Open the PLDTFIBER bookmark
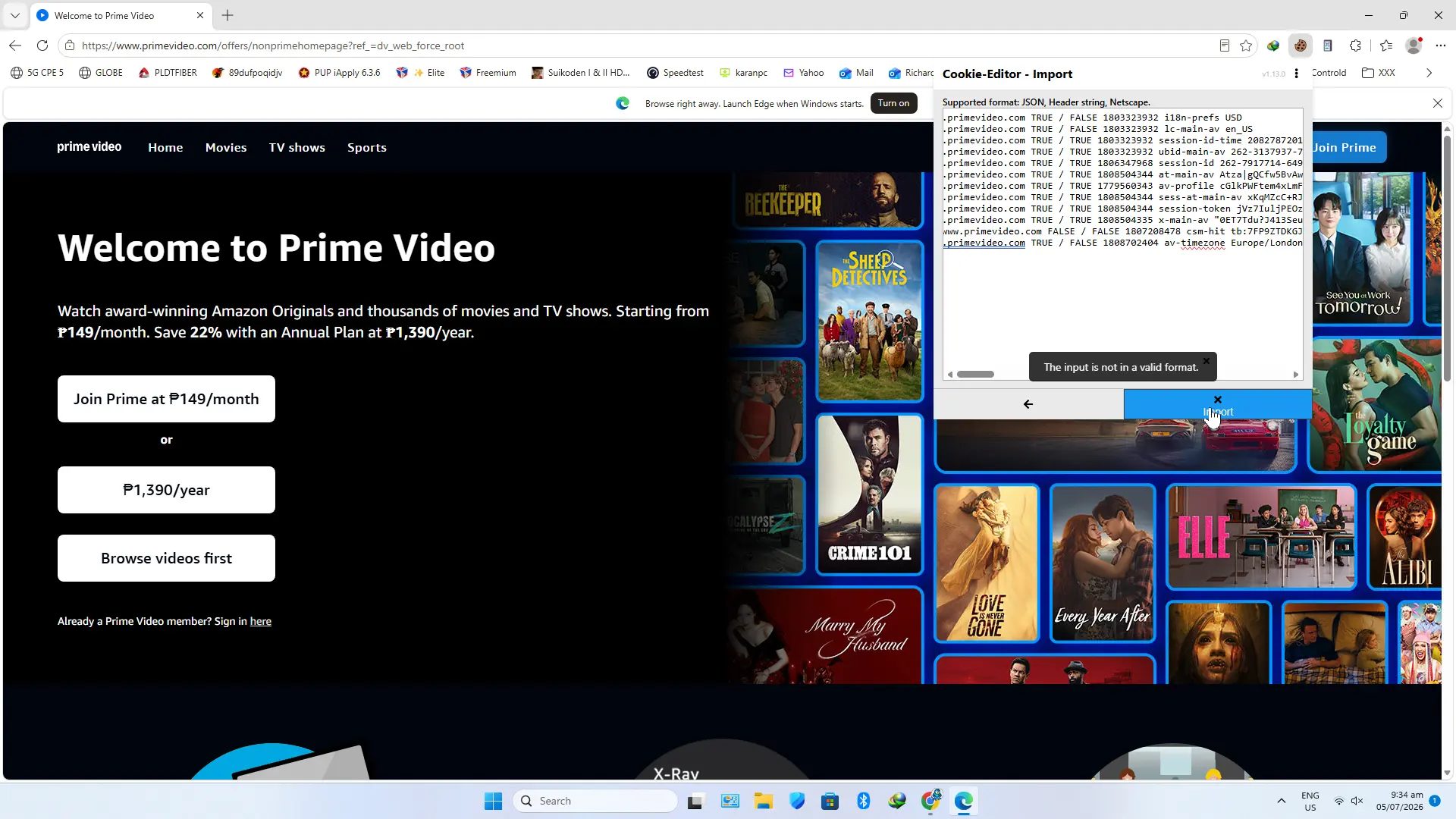This screenshot has width=1456, height=819. tap(168, 73)
